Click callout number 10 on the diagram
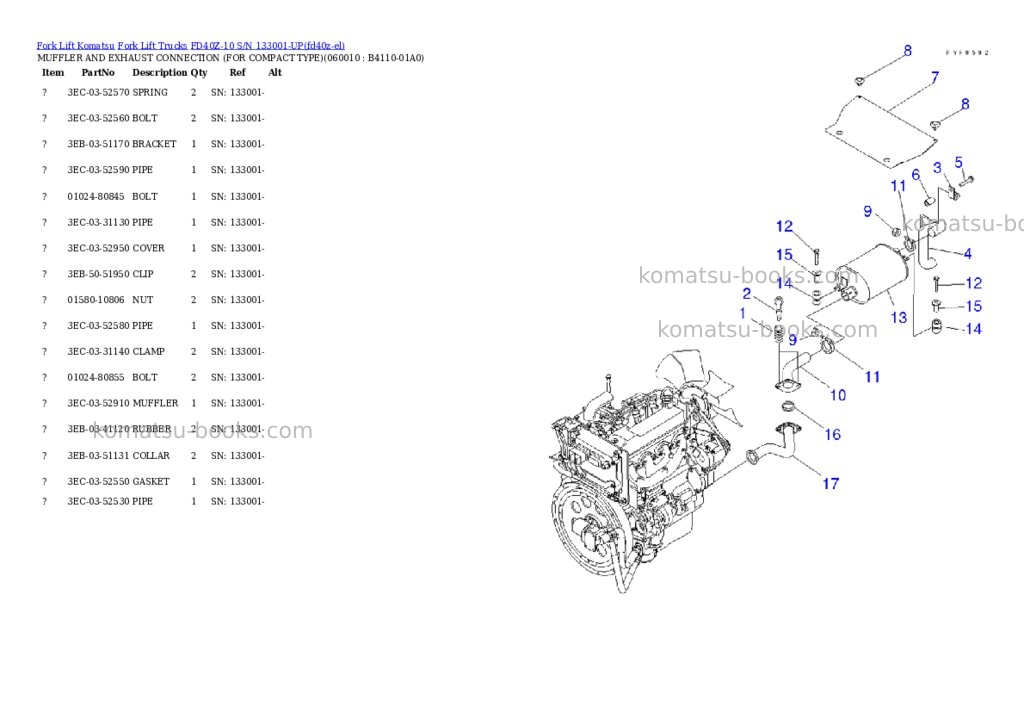 [x=837, y=395]
